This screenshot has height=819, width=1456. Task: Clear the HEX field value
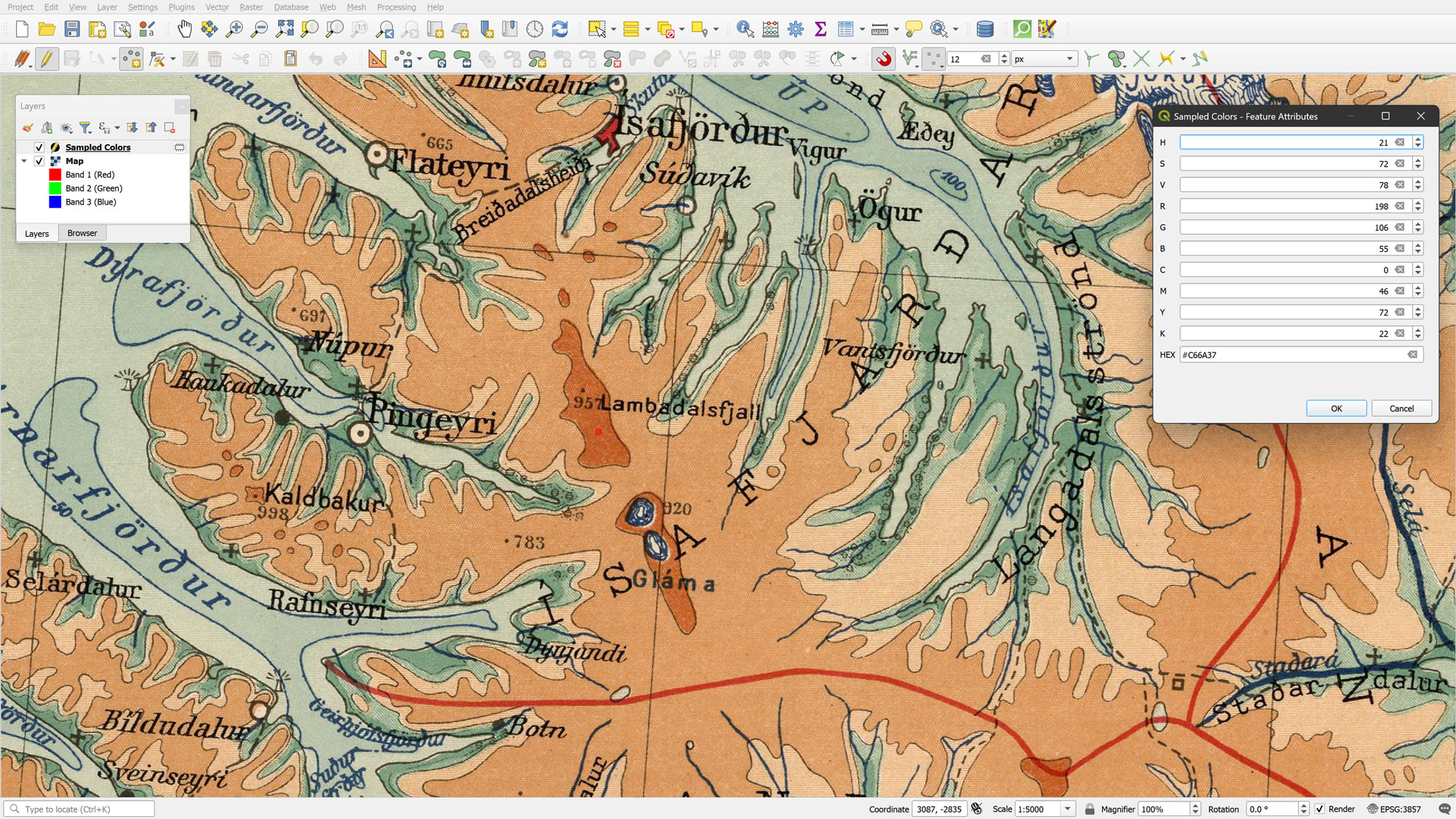click(1412, 355)
